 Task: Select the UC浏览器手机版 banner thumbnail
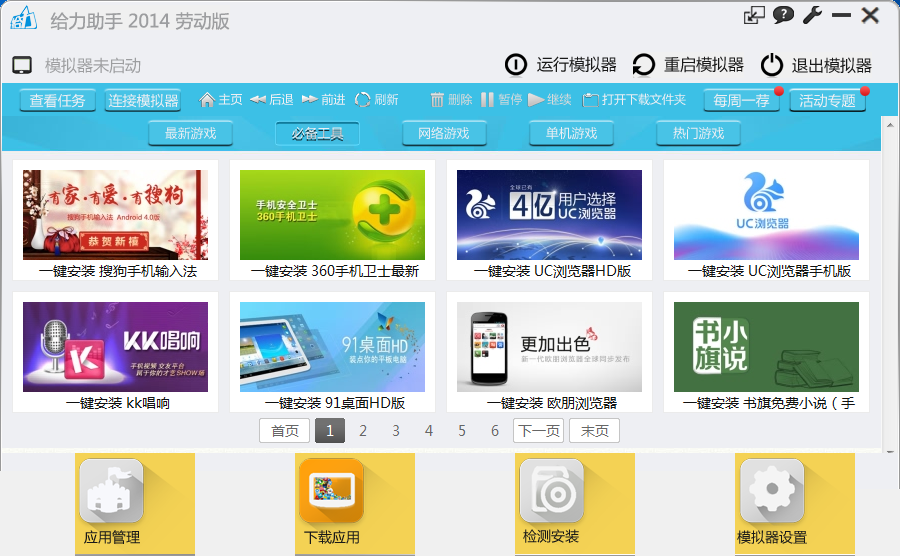(766, 215)
